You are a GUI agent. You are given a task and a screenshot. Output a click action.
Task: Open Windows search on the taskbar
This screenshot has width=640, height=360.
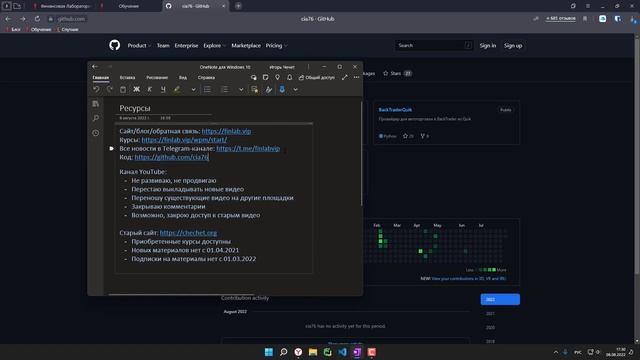[x=283, y=352]
